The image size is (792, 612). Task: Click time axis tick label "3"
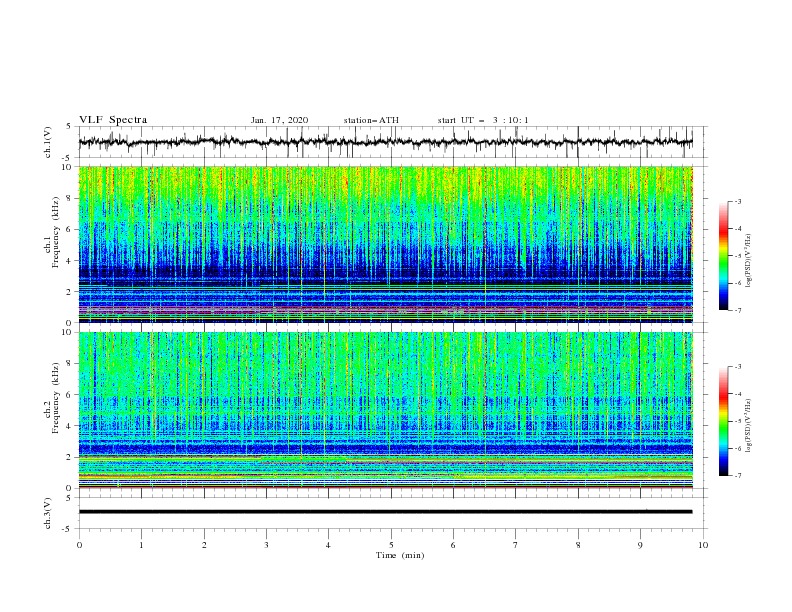(x=266, y=545)
